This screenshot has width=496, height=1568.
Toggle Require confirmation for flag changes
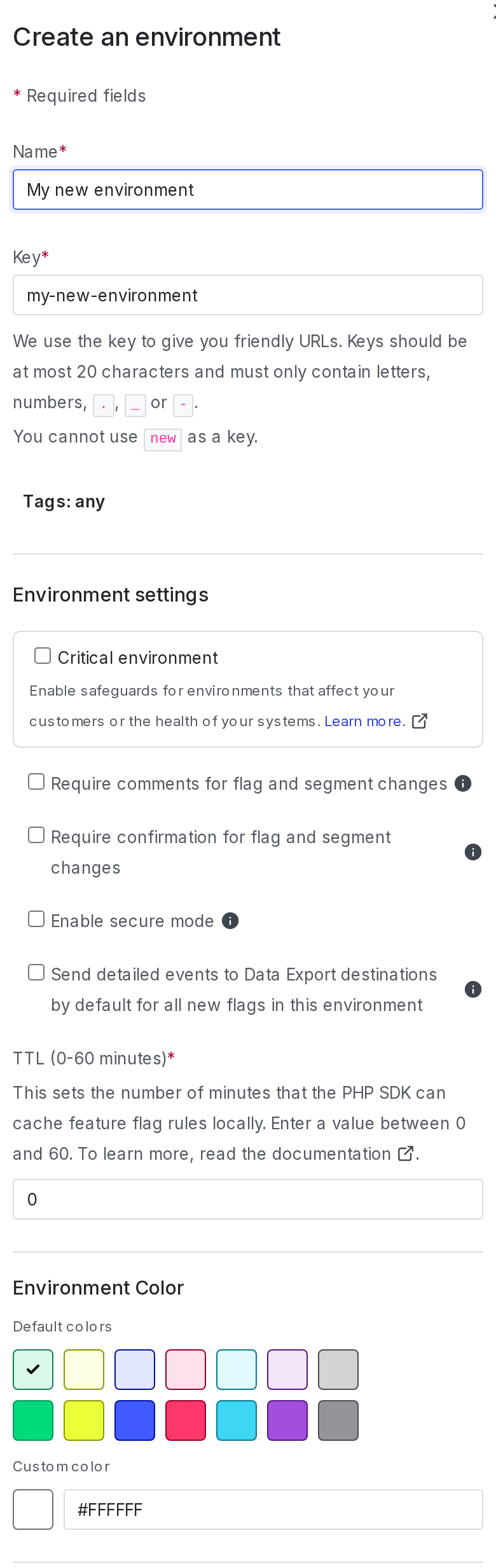click(35, 835)
